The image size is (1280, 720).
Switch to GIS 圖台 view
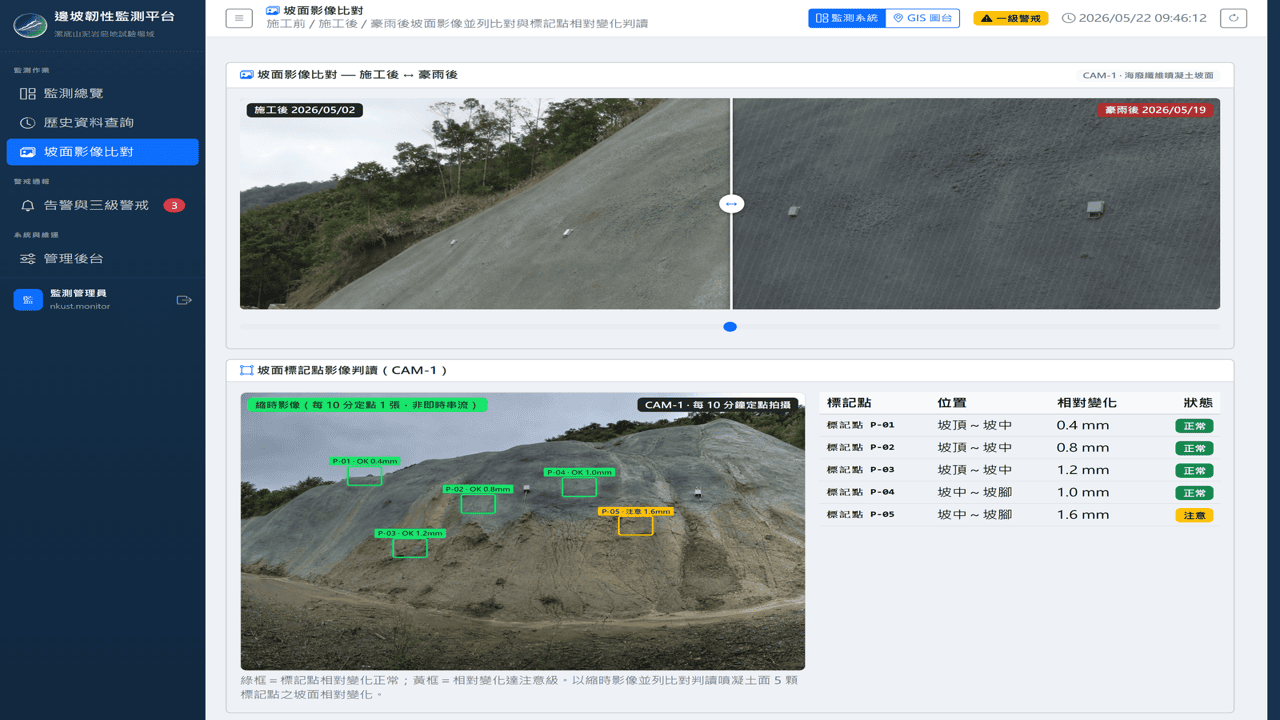coord(922,18)
